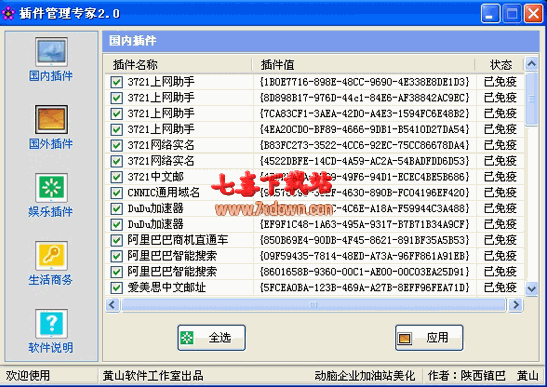Click the vertical scrollbar thumb
This screenshot has width=547, height=387.
click(531, 99)
